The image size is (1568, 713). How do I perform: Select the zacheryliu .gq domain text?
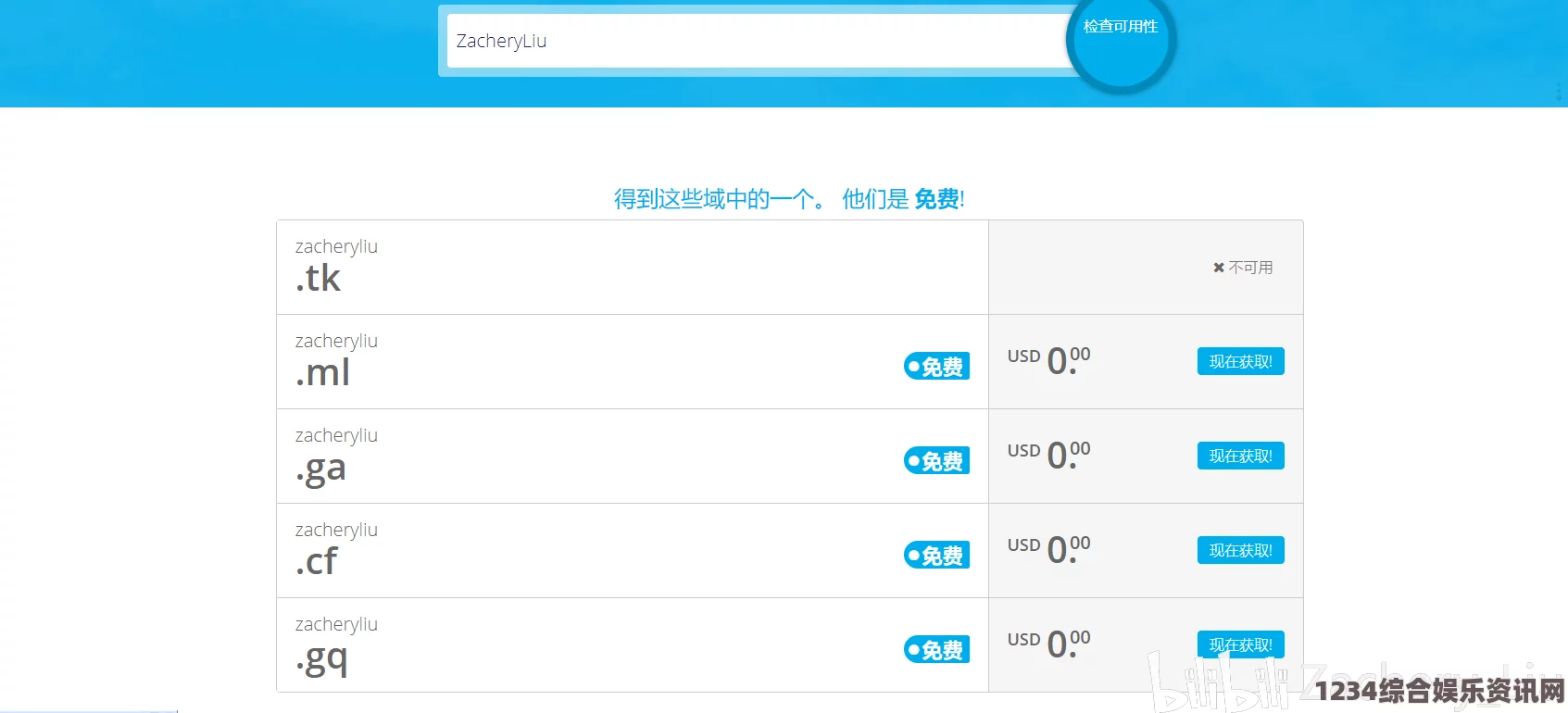pyautogui.click(x=336, y=647)
